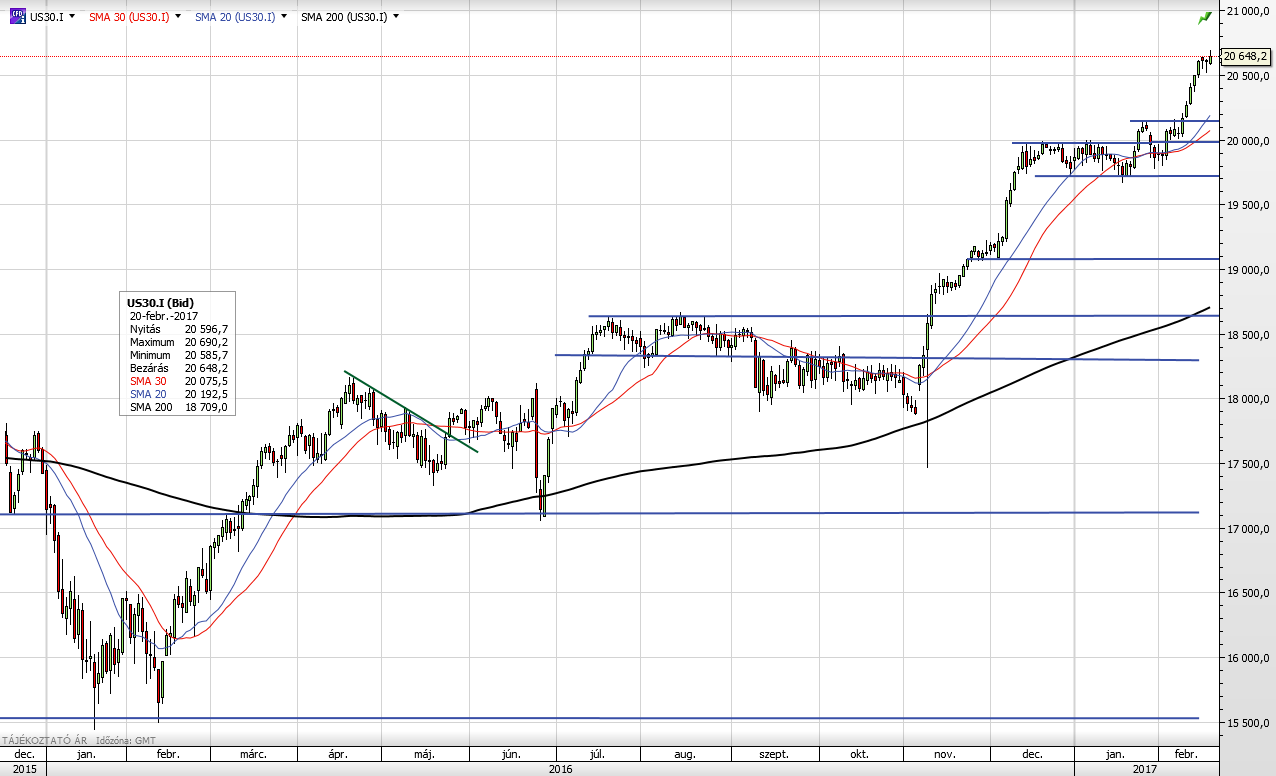Click the 16 000,0 price axis label
The width and height of the screenshot is (1276, 776).
coord(1247,658)
